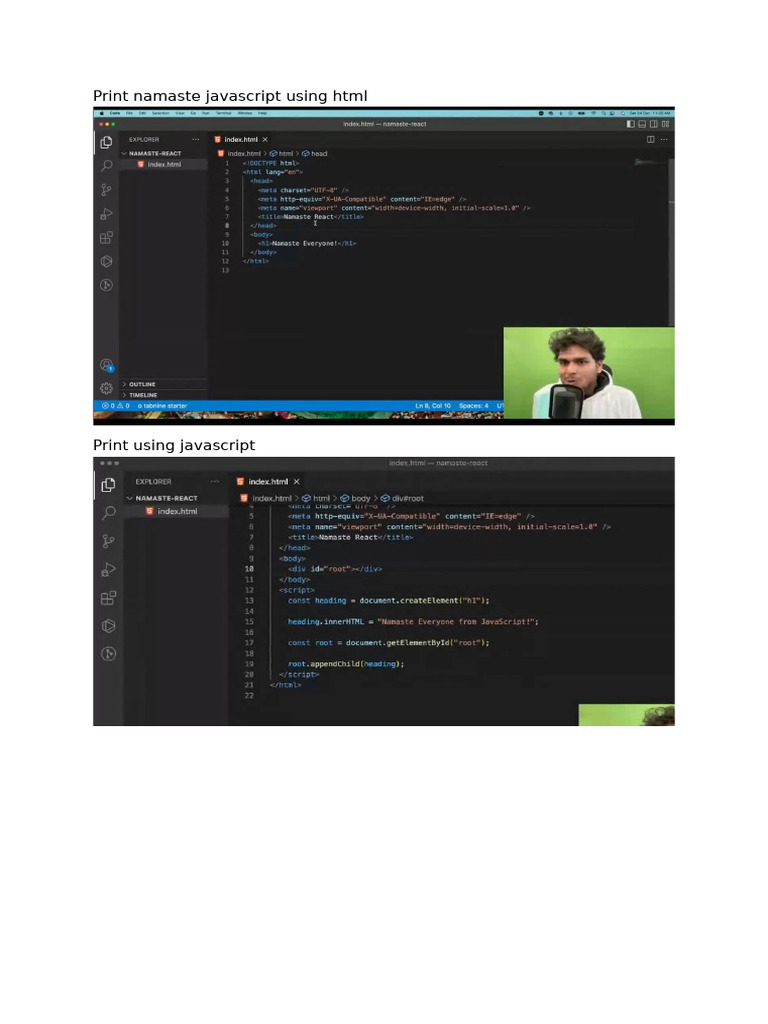Click index.html breadcrumb in lower editor
Viewport: 768px width, 1024px height.
coord(266,498)
